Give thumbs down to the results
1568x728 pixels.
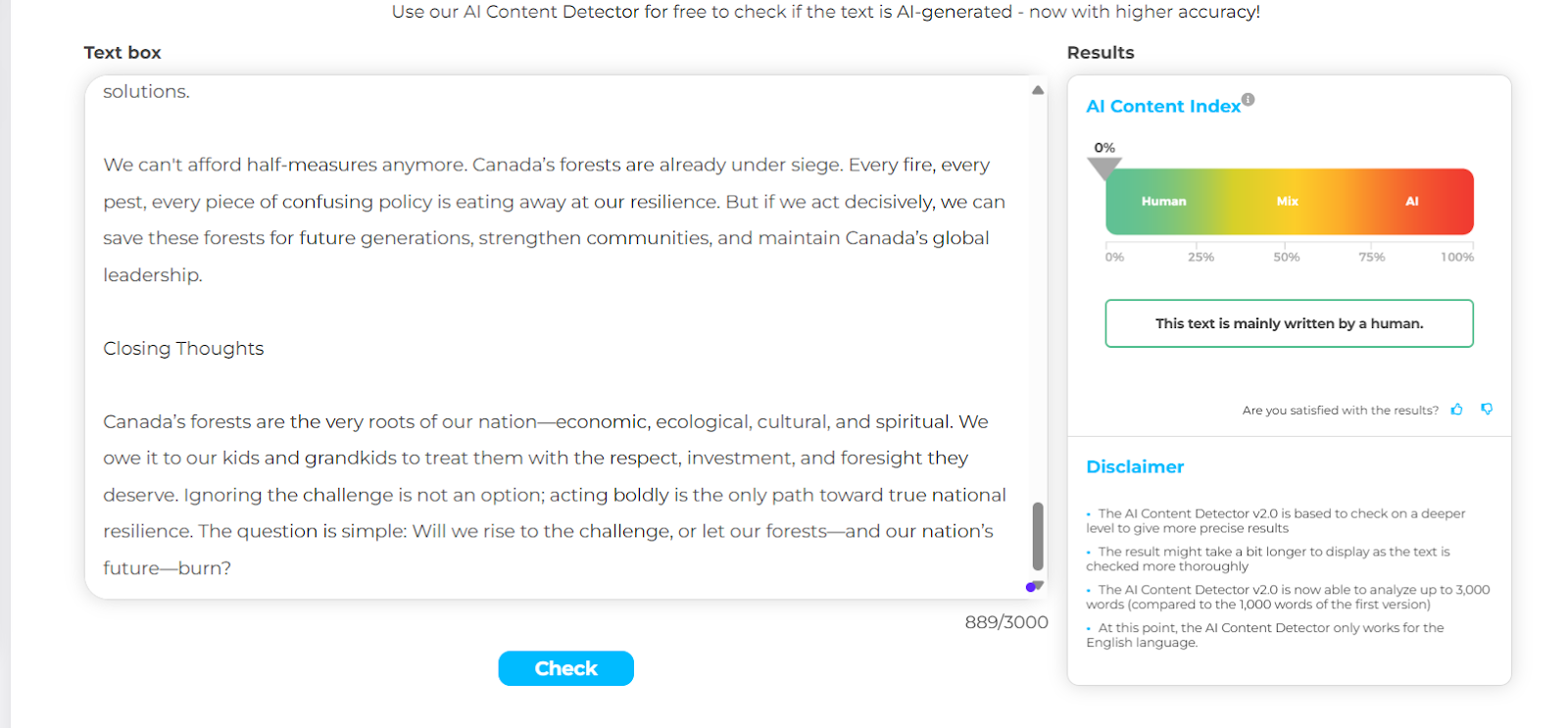(x=1487, y=410)
